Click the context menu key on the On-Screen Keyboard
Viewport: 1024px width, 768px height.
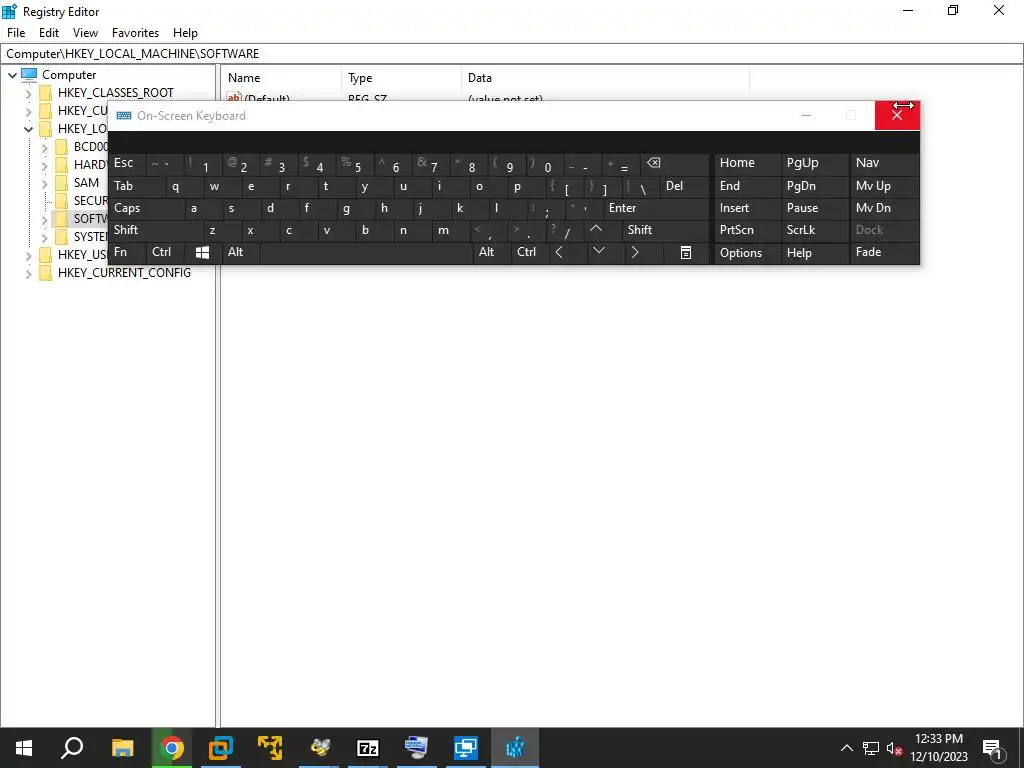coord(686,253)
